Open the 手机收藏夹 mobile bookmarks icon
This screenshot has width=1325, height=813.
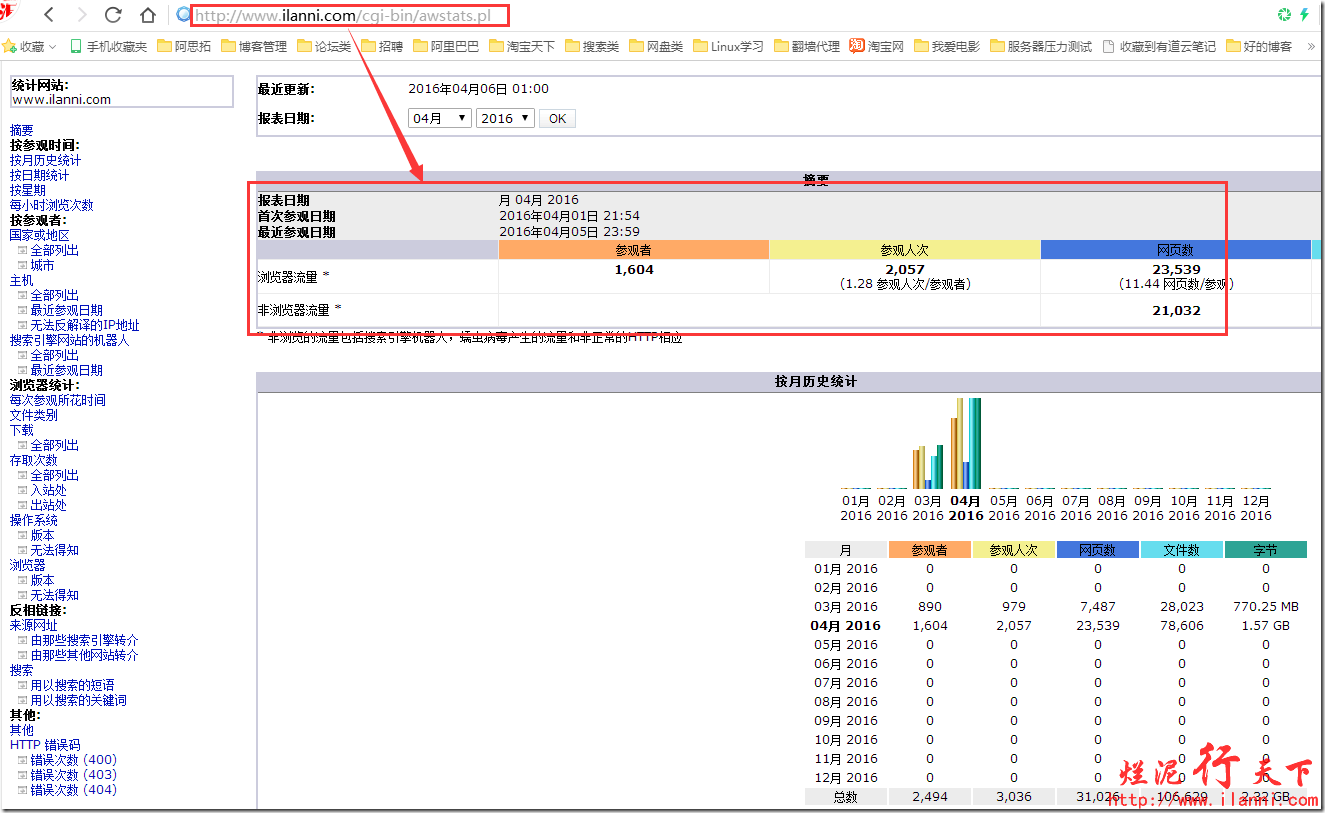[x=76, y=46]
